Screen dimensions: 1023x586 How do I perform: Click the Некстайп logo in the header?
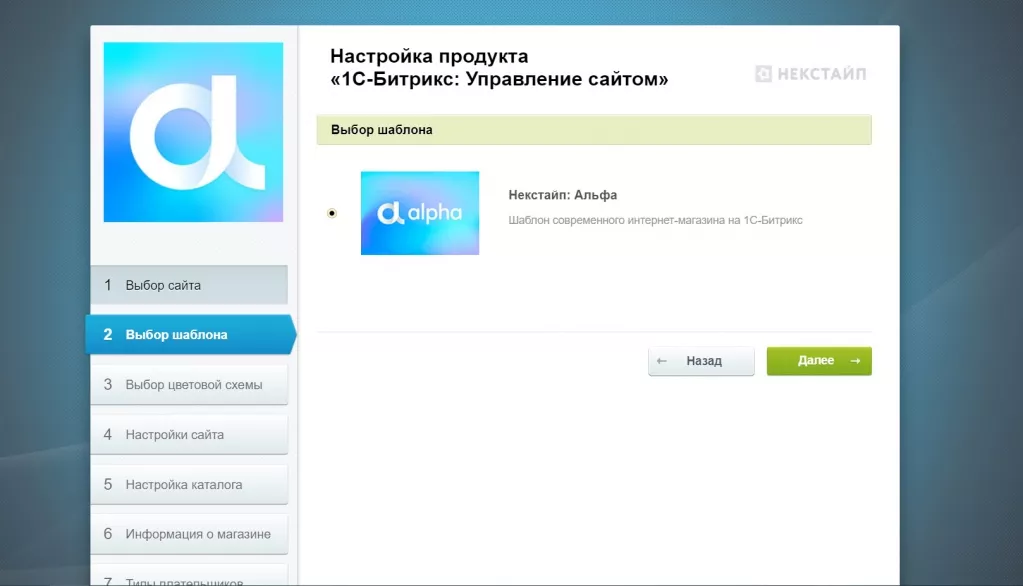[810, 74]
